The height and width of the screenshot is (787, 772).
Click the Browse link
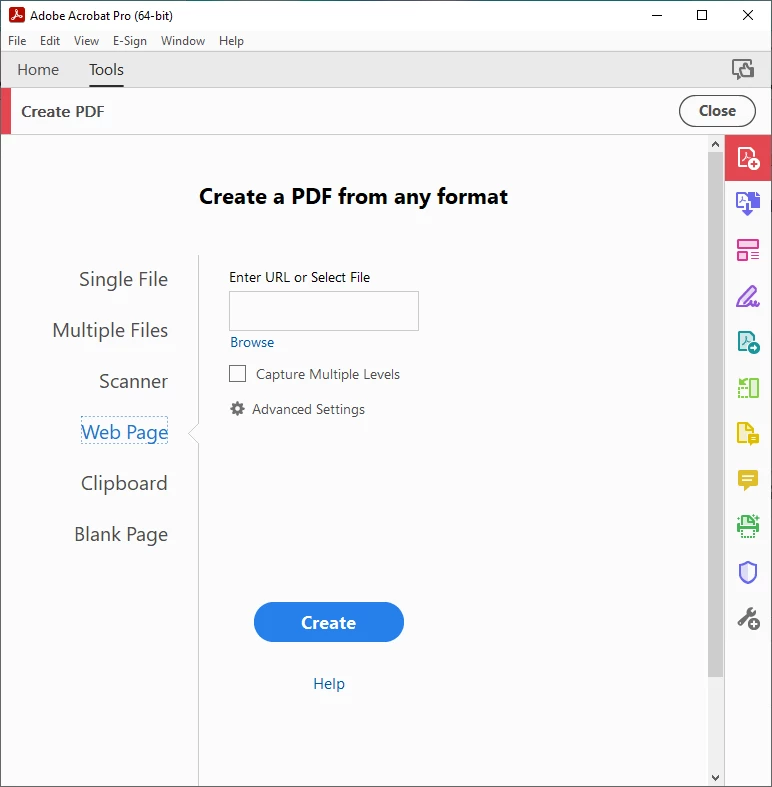[x=252, y=342]
